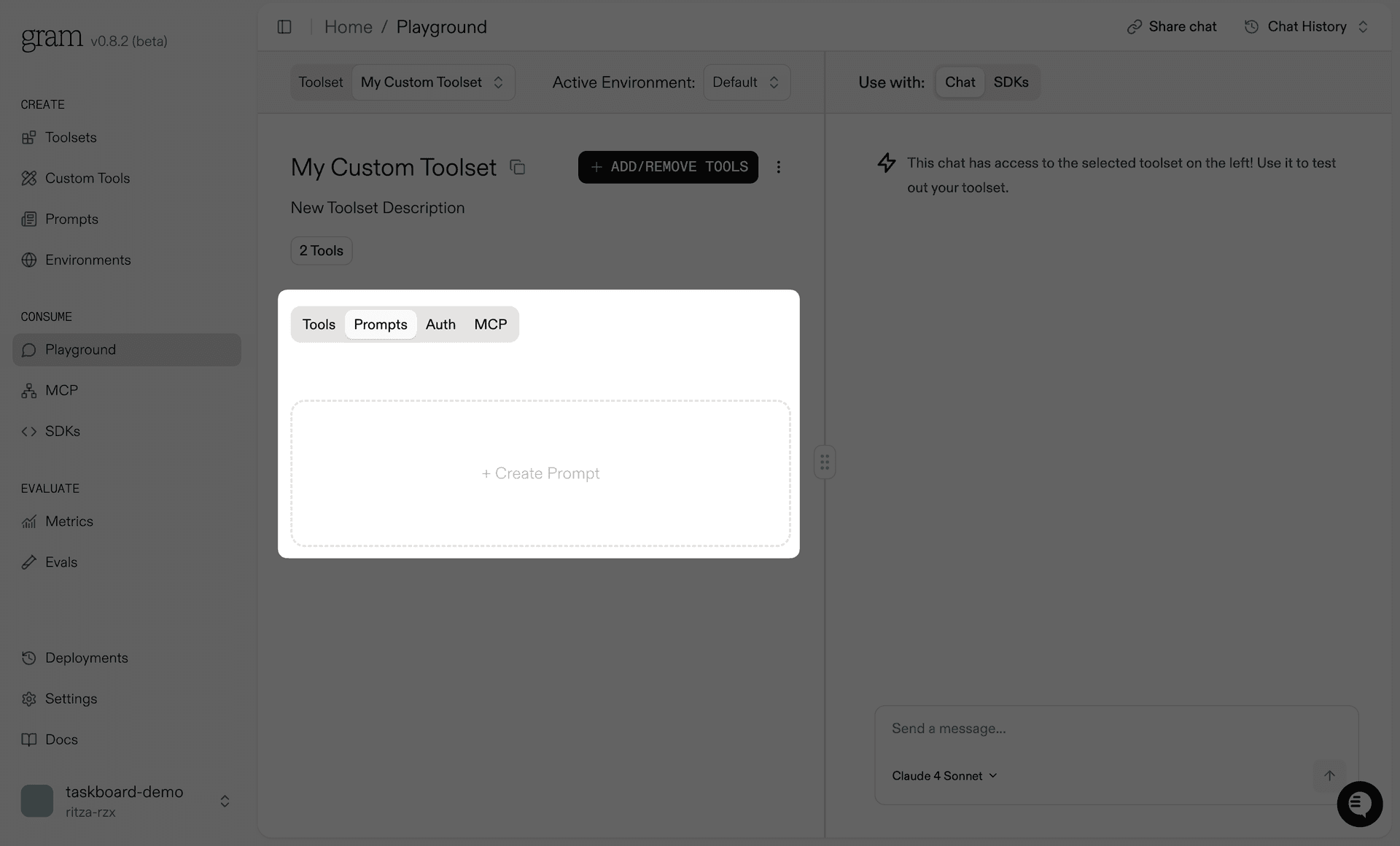1400x846 pixels.
Task: Click the Send a message input field
Action: [1057, 728]
